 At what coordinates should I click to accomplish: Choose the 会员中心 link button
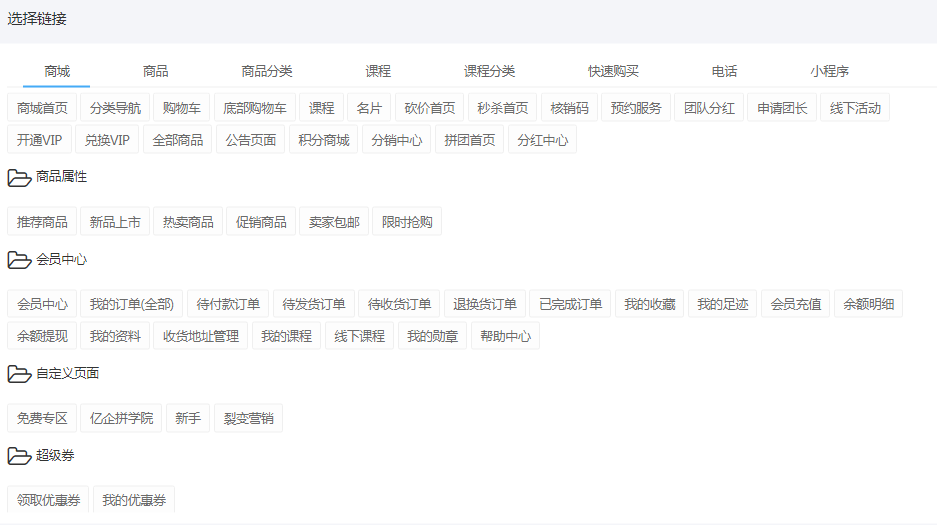[x=42, y=304]
